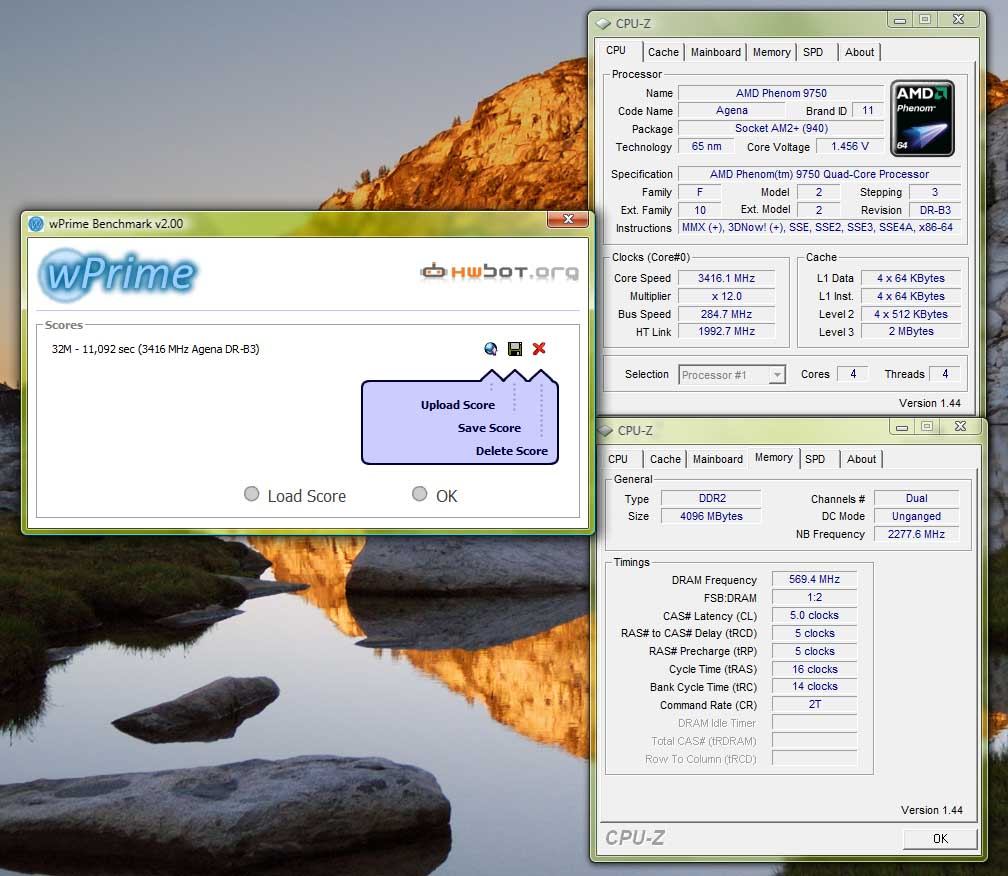Viewport: 1008px width, 876px height.
Task: Minimize the upper CPU-Z window
Action: (900, 20)
